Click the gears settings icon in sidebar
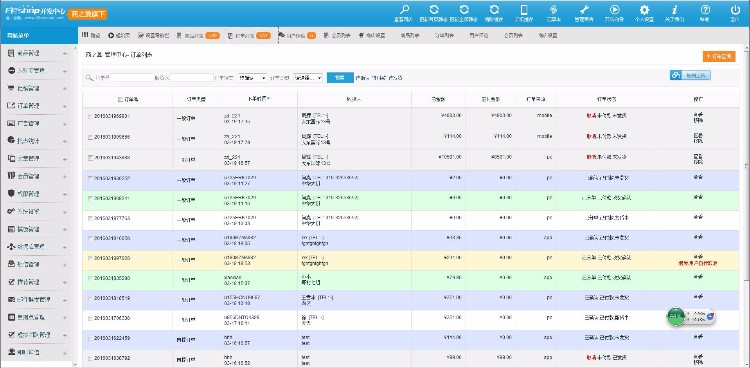This screenshot has height=368, width=750. 11,211
